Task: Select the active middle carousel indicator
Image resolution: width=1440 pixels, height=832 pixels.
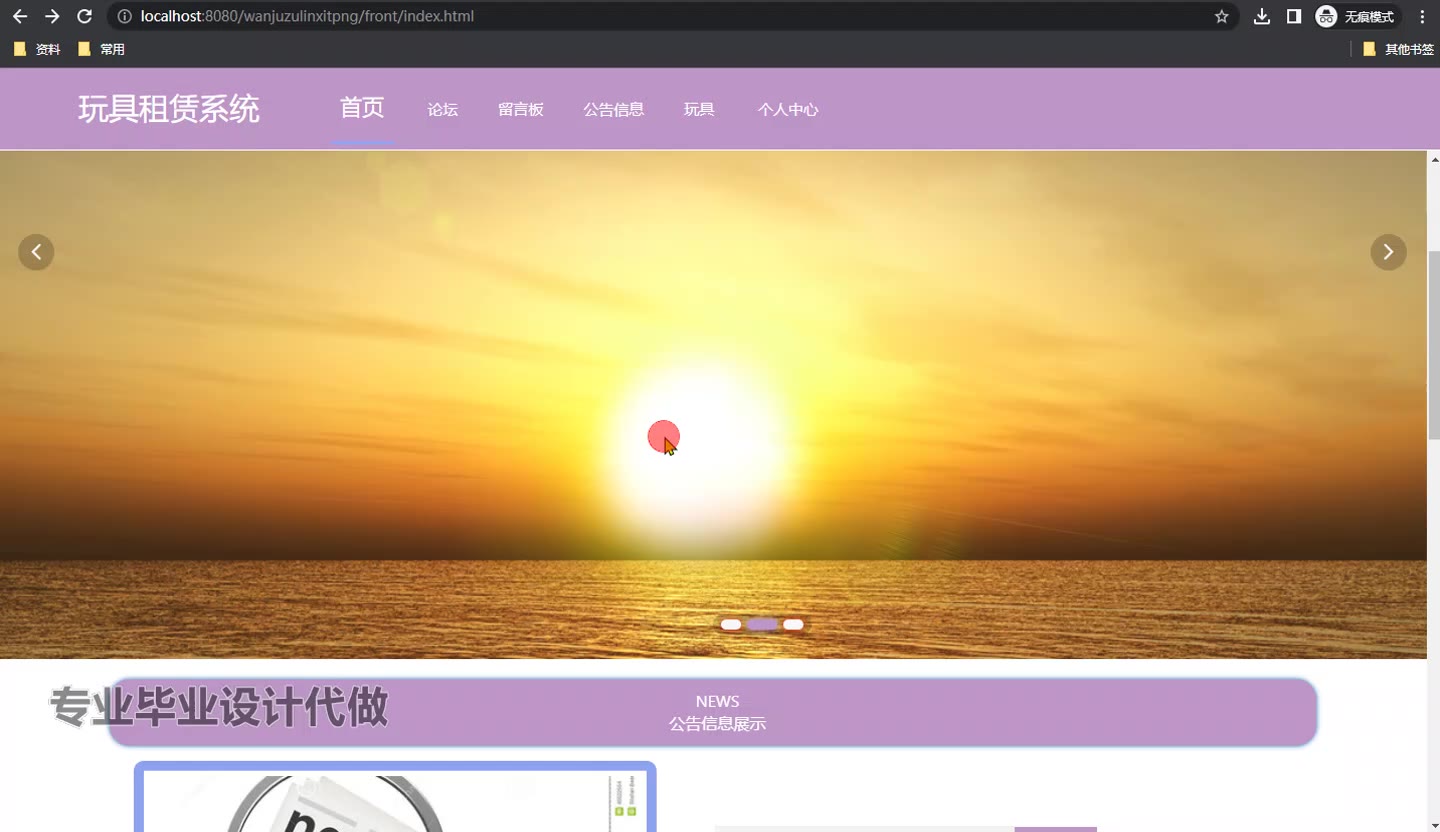Action: (762, 625)
